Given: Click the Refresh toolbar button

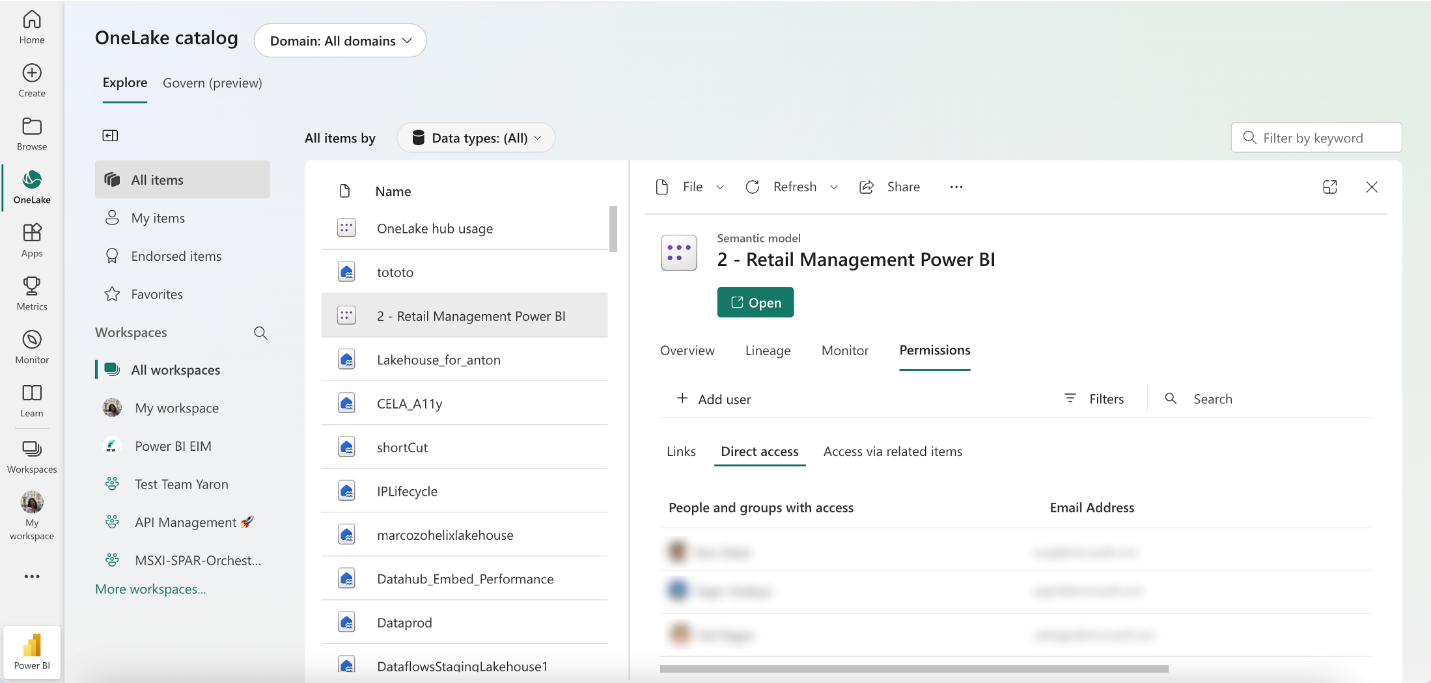Looking at the screenshot, I should point(782,187).
